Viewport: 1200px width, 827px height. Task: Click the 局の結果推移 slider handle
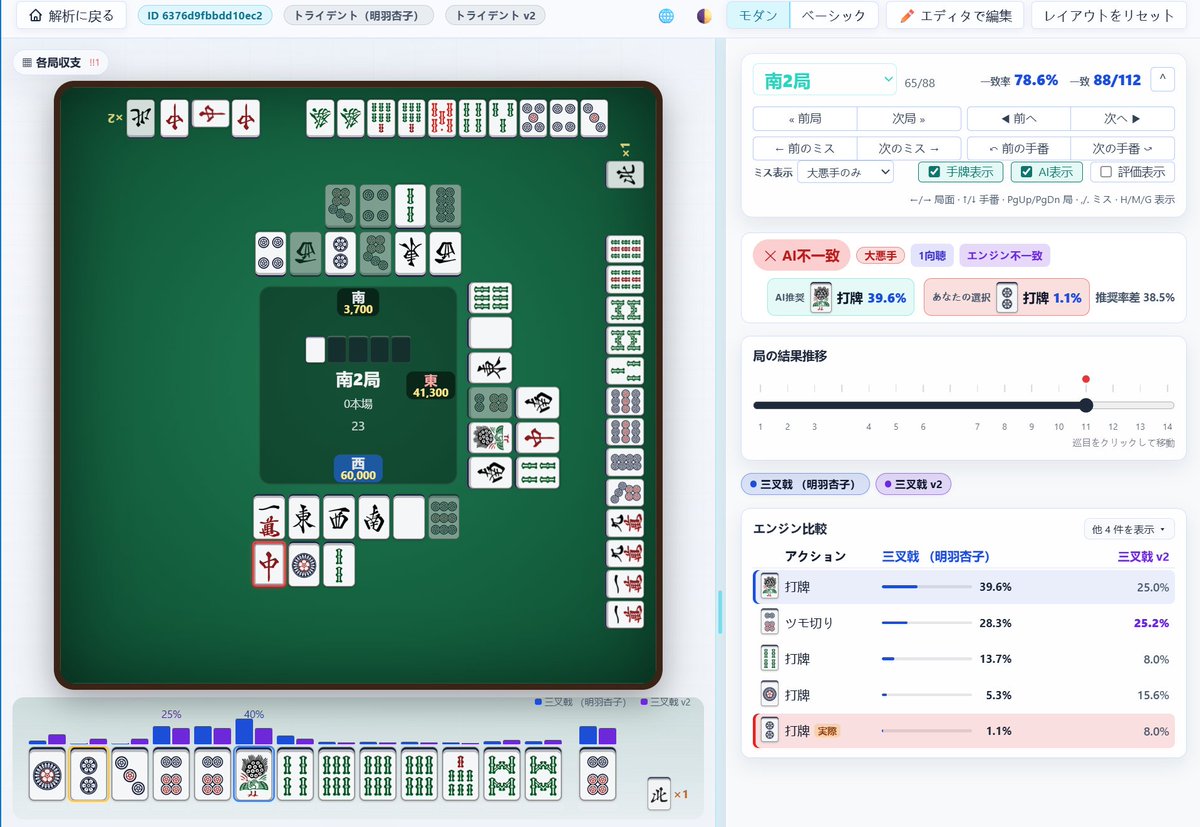(x=1086, y=405)
